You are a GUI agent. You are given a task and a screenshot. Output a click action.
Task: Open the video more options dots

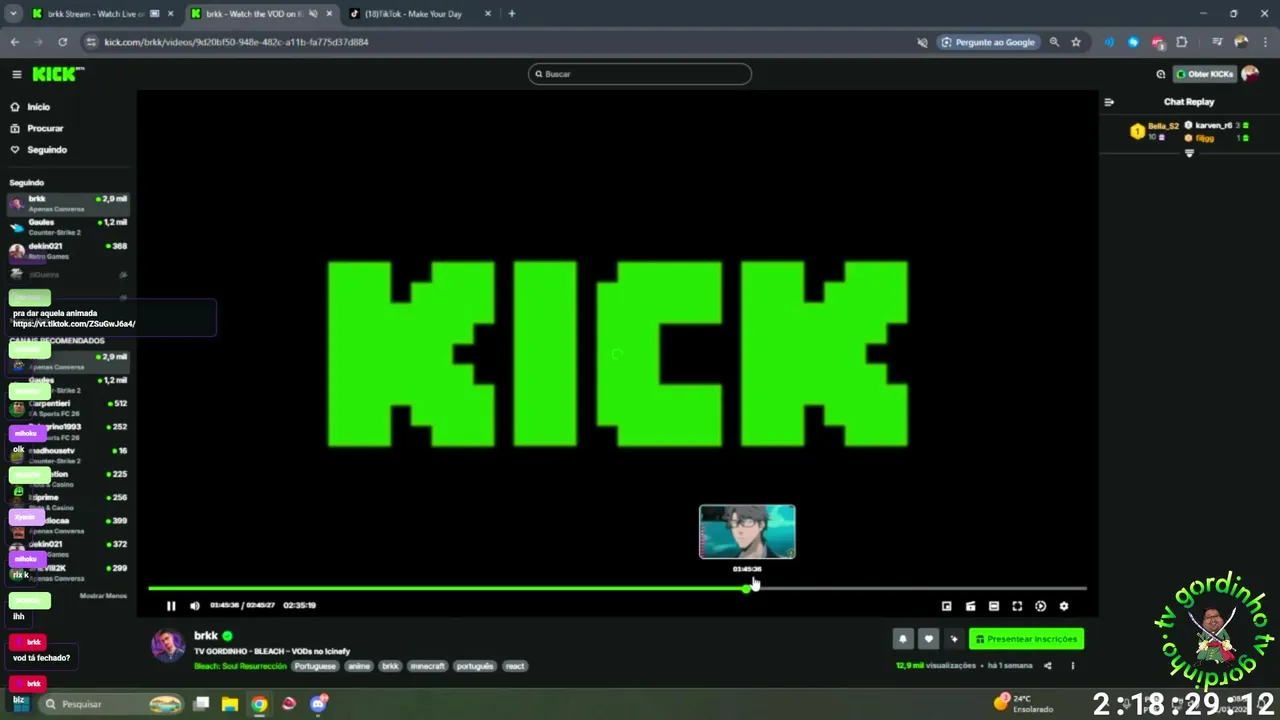(1073, 666)
